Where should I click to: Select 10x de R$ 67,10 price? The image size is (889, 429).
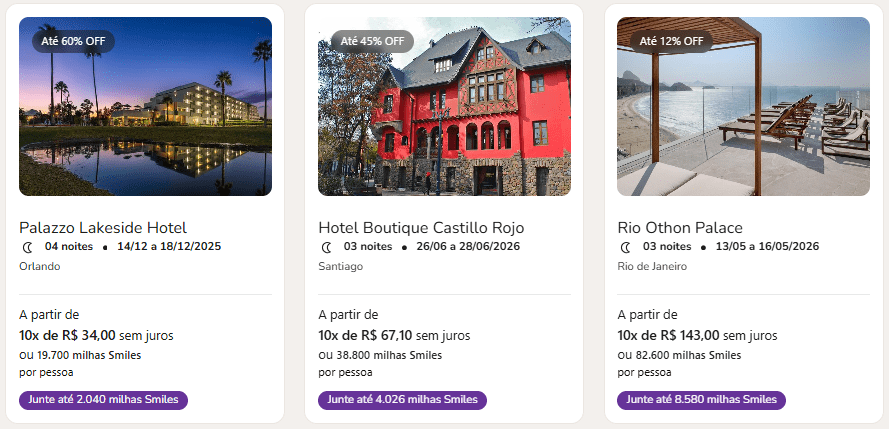(365, 335)
